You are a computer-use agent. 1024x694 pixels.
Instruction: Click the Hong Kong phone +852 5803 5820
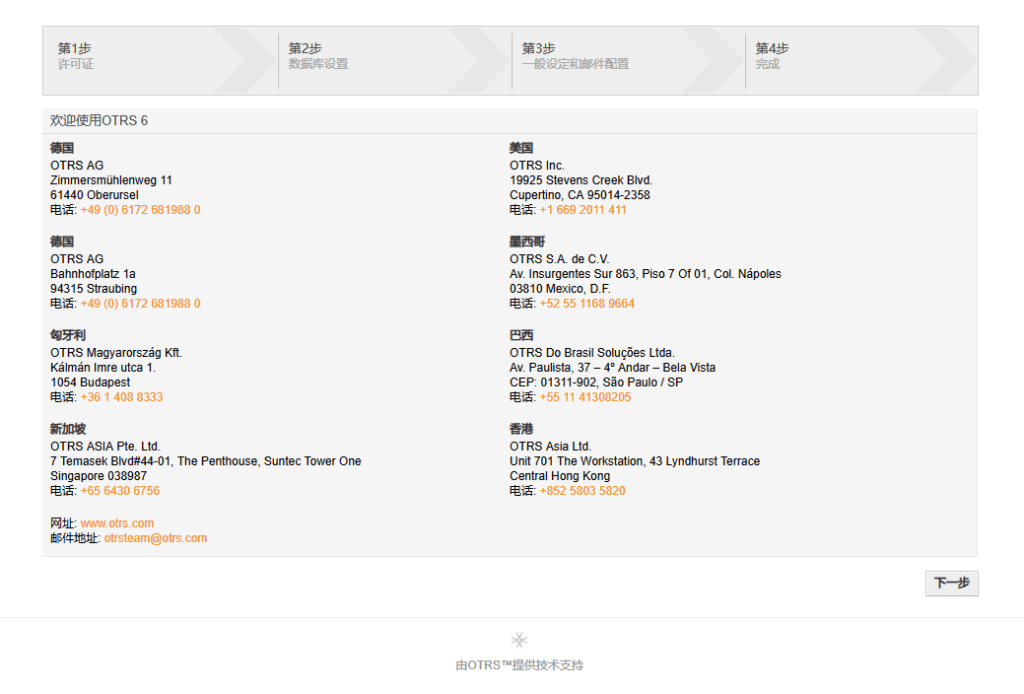click(583, 491)
